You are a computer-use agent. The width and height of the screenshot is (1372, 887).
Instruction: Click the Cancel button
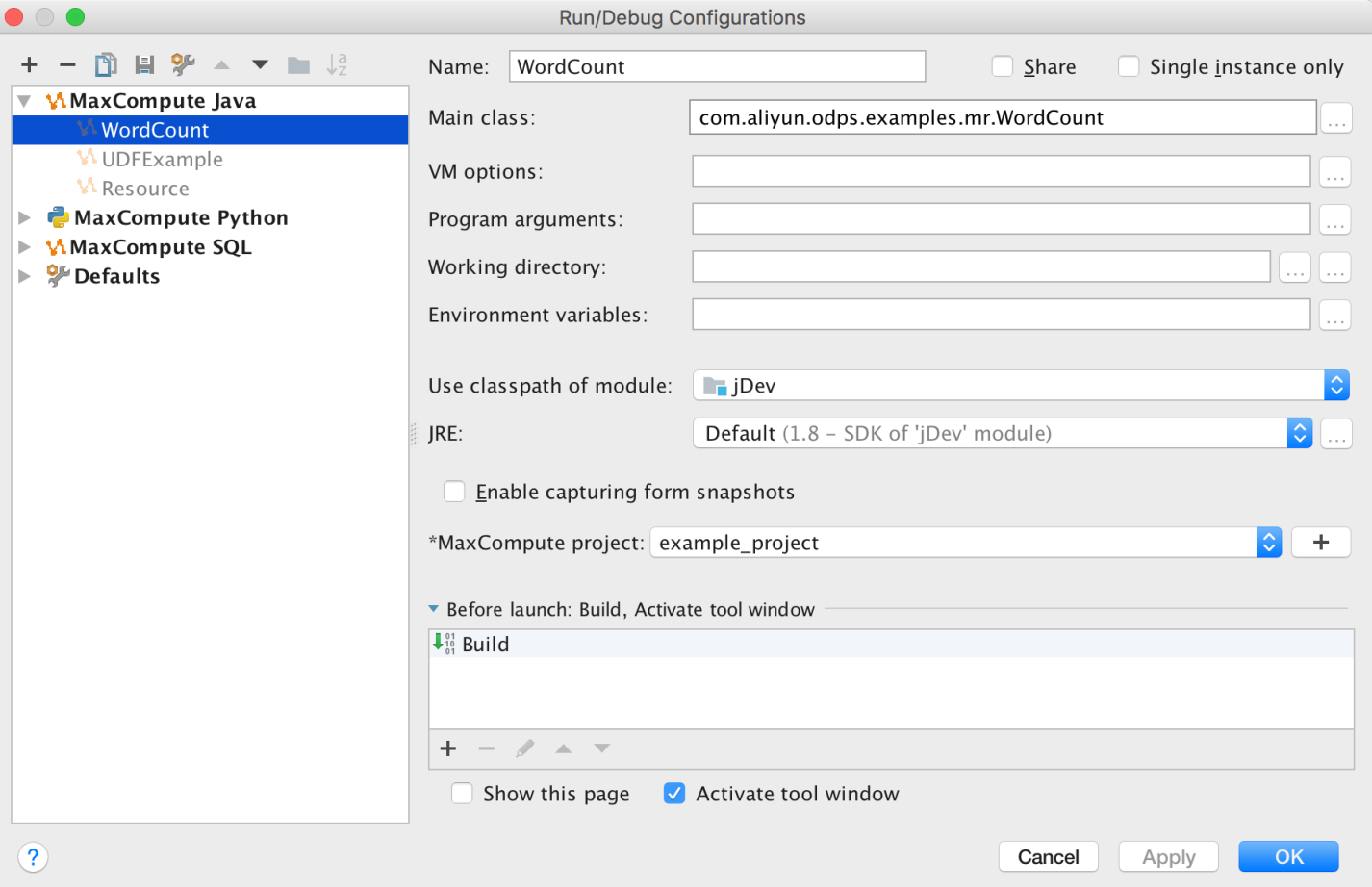[1048, 856]
